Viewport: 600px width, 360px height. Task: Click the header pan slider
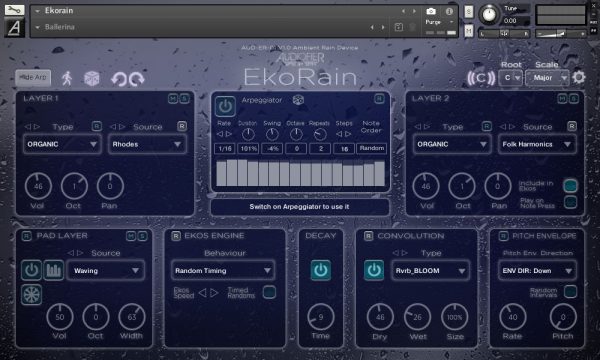504,34
